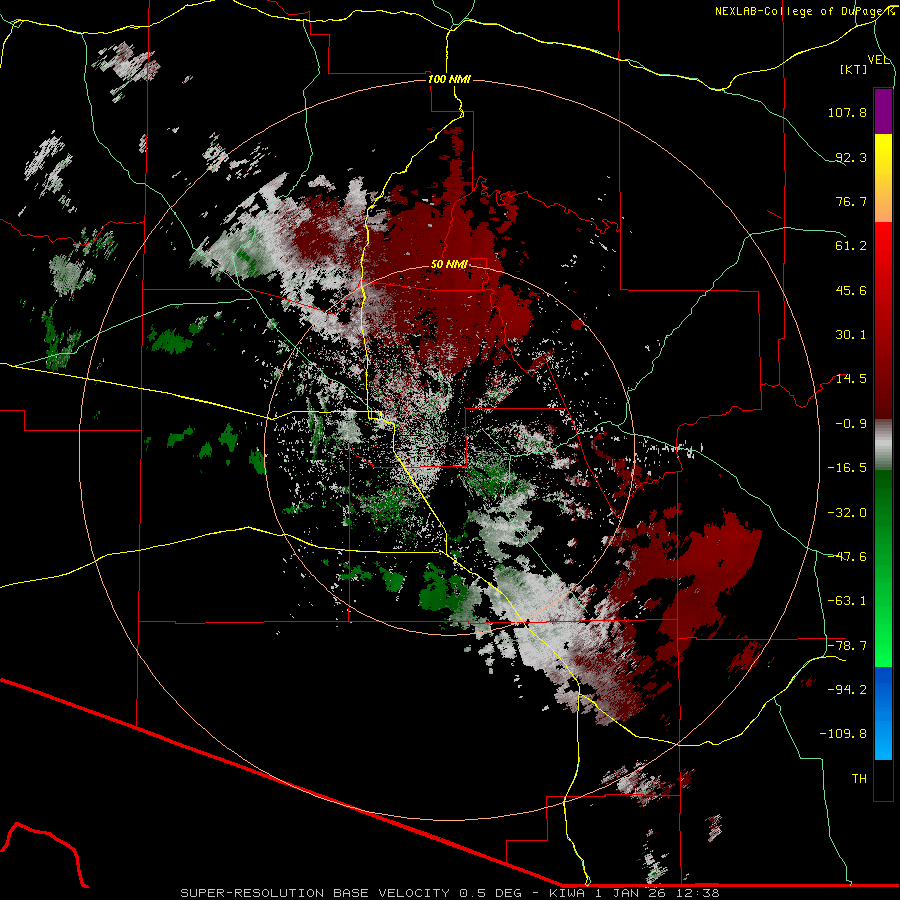900x900 pixels.
Task: Click the 76.7 velocity scale value
Action: (x=851, y=201)
